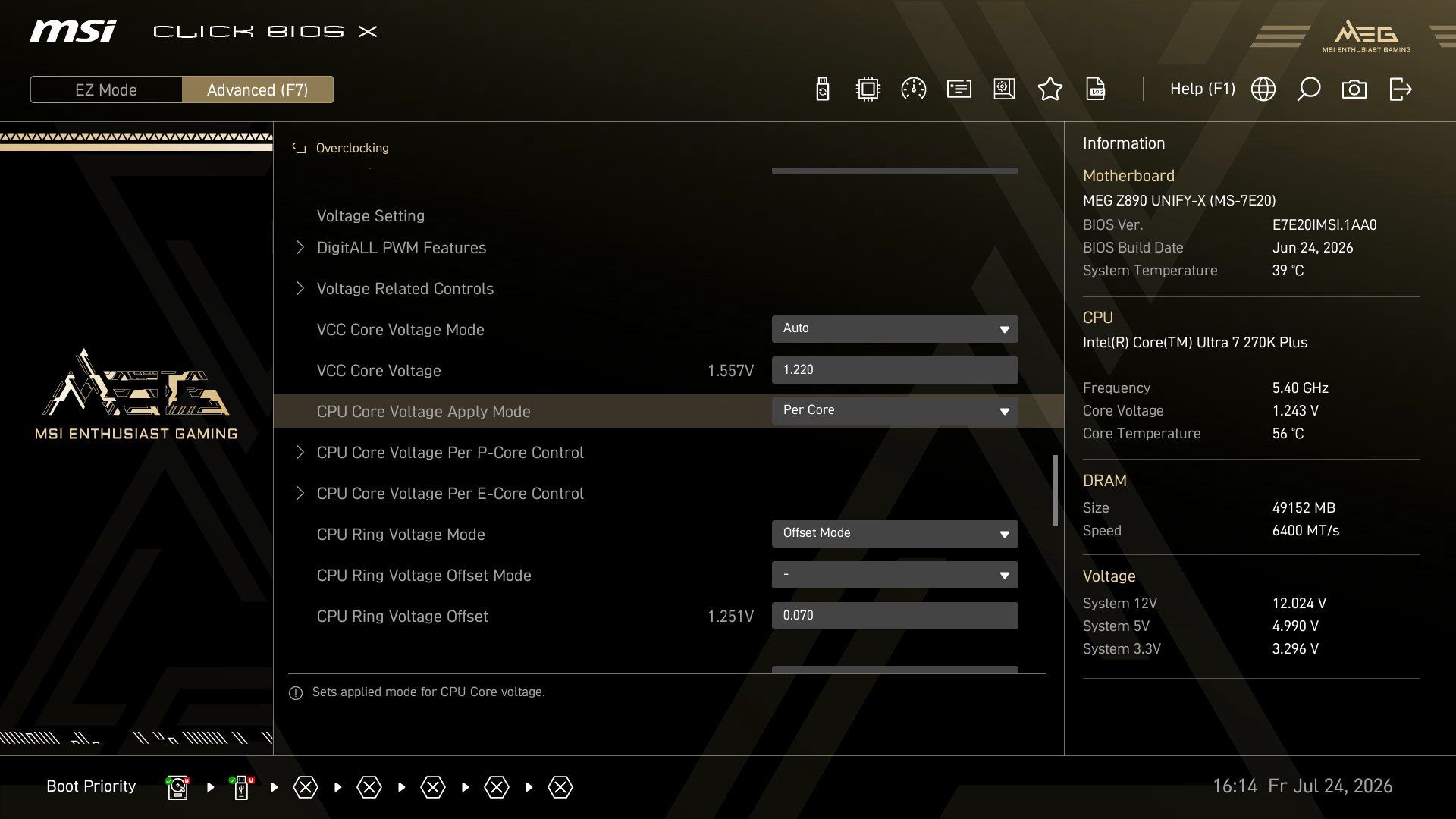This screenshot has height=819, width=1456.
Task: Expand DigitALL PWM Features
Action: click(401, 248)
